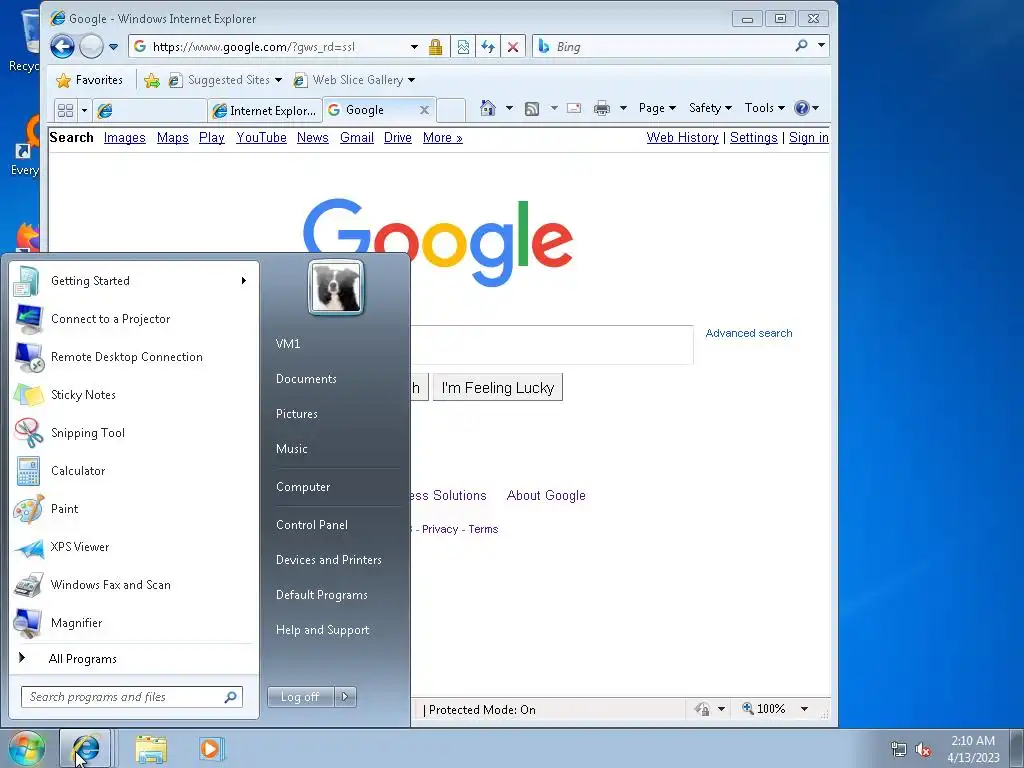1024x768 pixels.
Task: Click the Read Mail icon
Action: tap(573, 108)
